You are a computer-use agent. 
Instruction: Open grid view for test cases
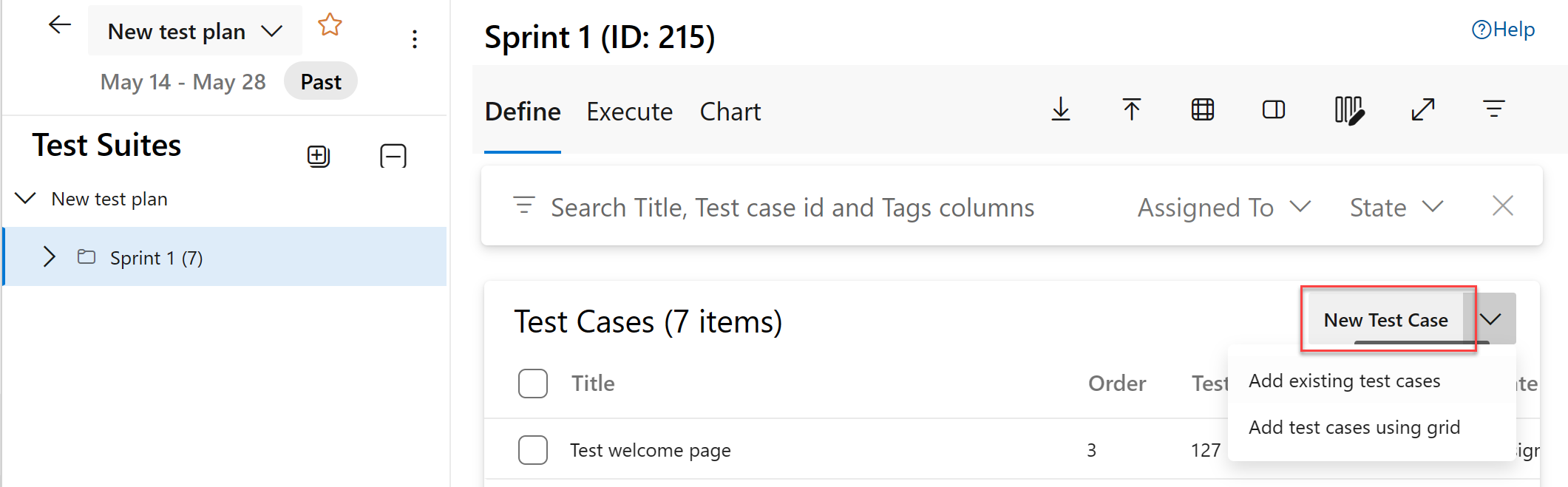(1201, 109)
